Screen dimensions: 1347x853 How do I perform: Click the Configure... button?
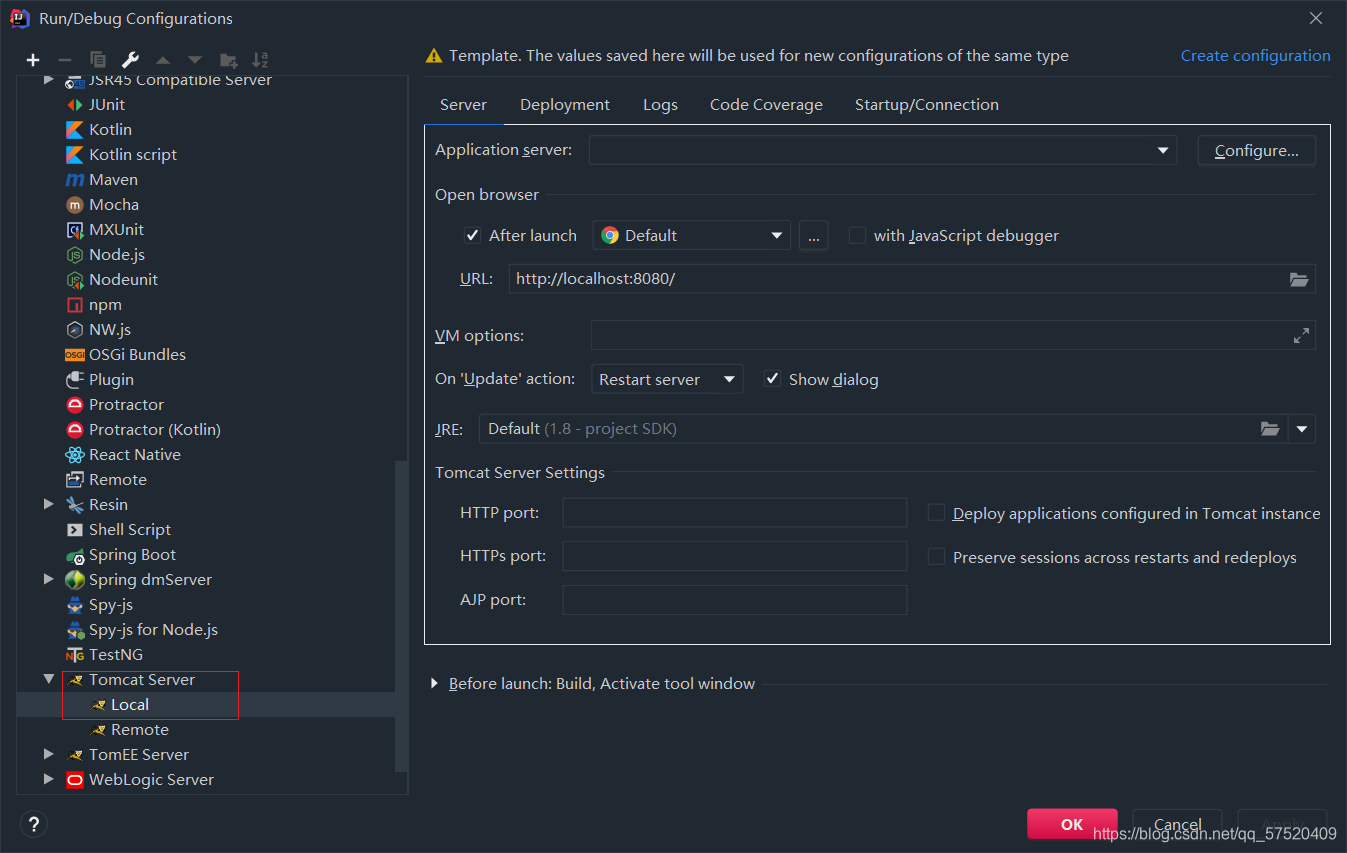1256,151
